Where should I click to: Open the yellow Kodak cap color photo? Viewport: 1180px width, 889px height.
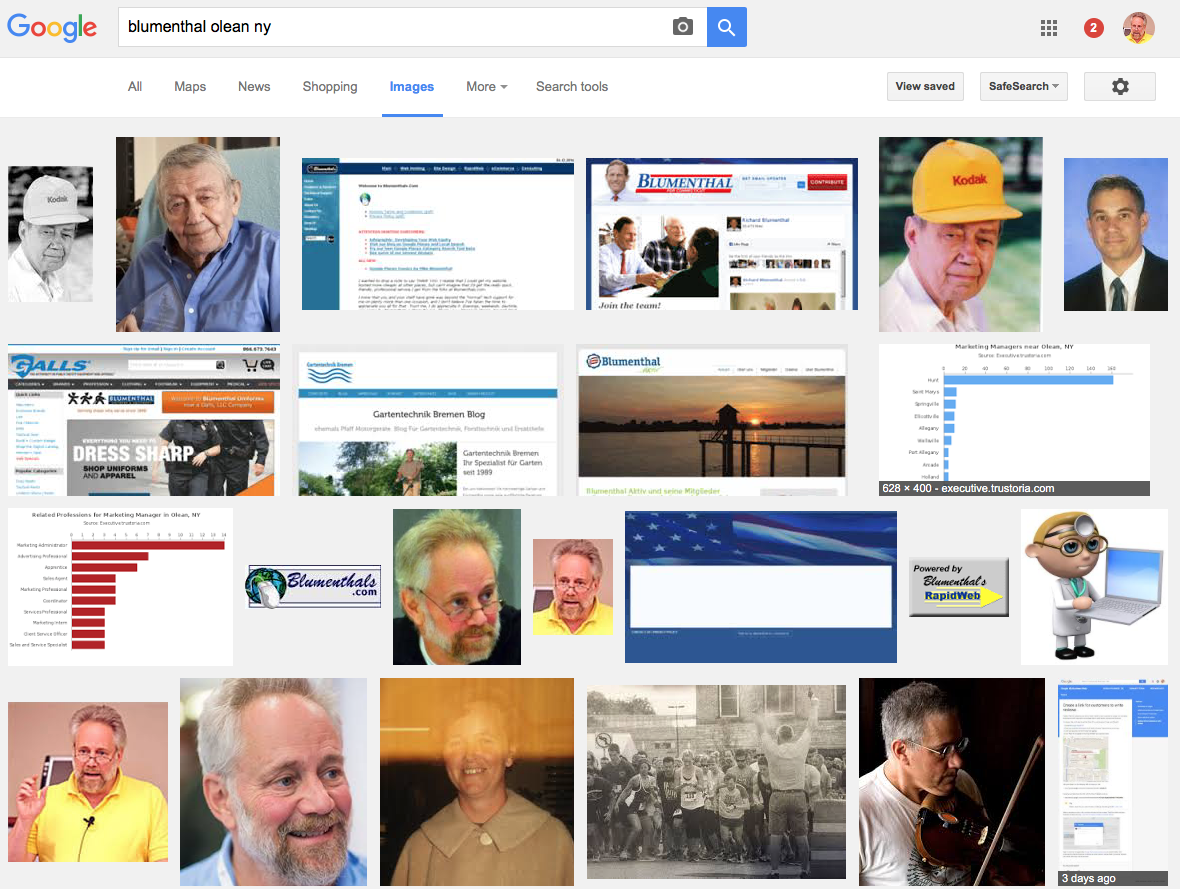pos(961,234)
